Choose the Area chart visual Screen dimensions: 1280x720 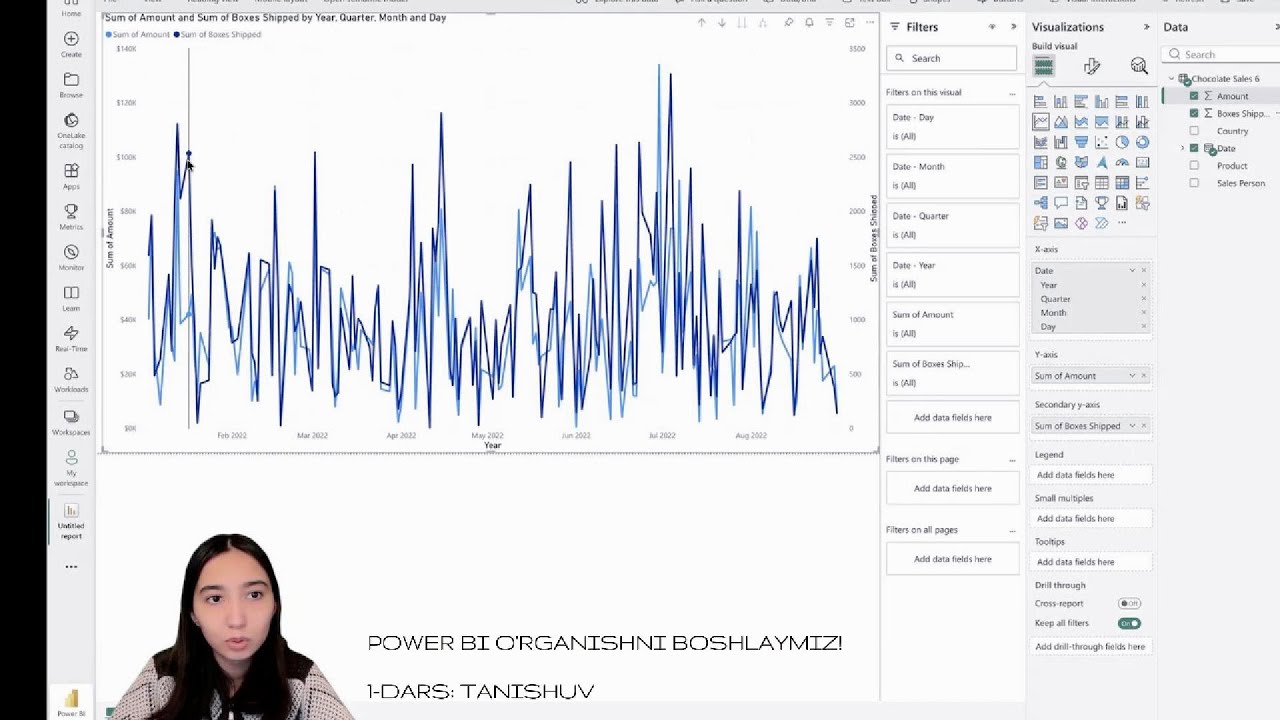(1061, 122)
